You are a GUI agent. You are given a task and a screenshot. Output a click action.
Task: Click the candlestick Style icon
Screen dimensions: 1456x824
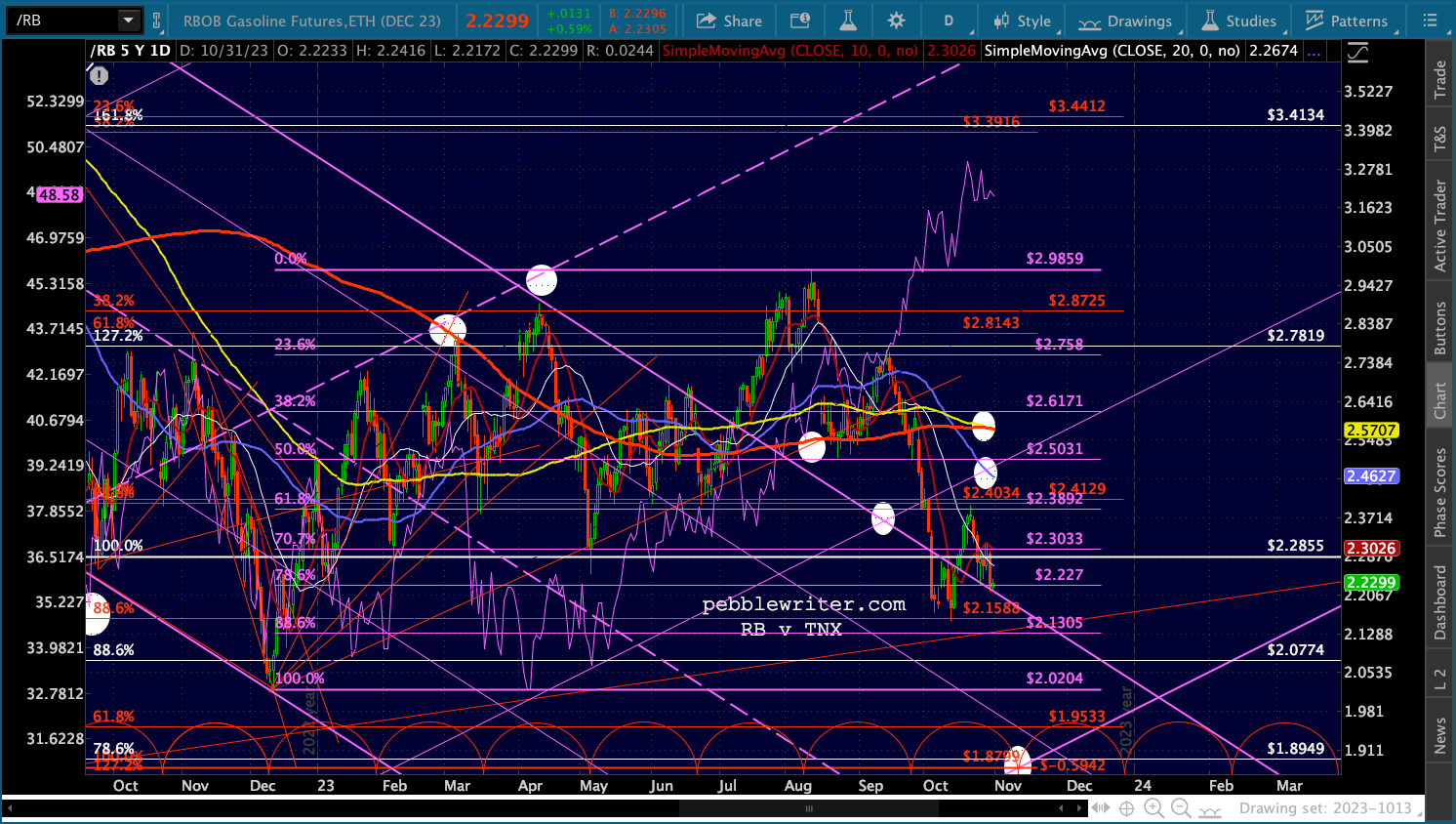tap(1001, 21)
